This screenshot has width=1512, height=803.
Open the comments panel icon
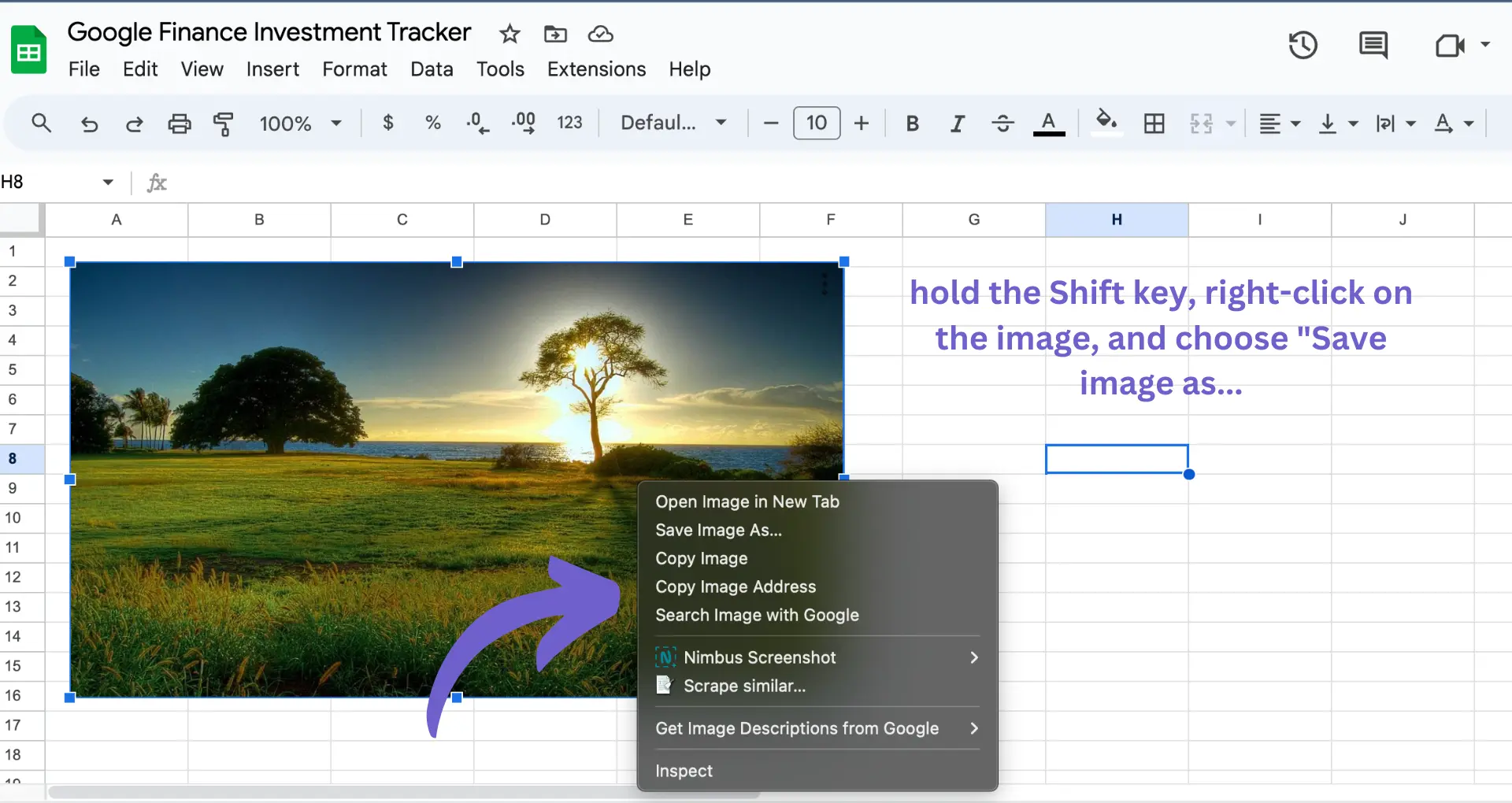1373,45
